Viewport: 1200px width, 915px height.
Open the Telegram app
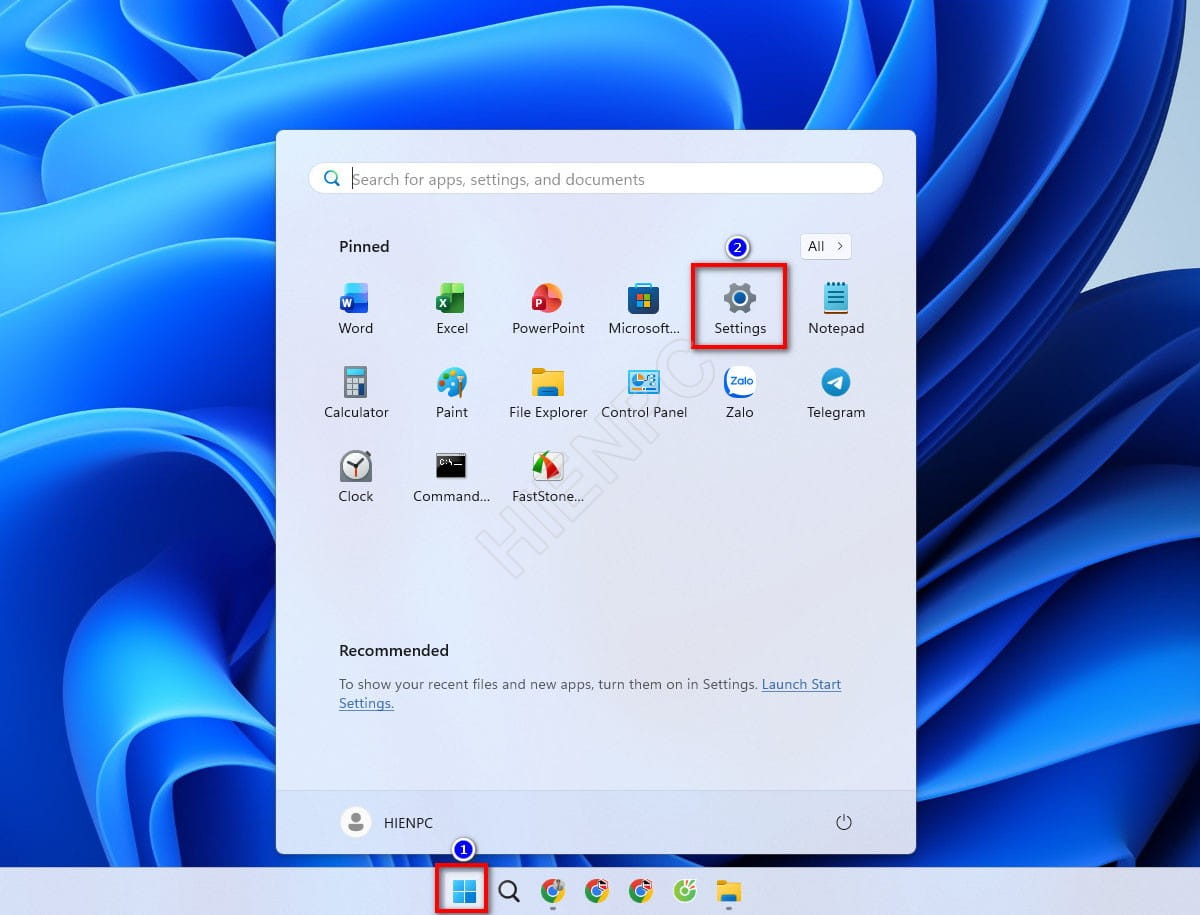pos(836,393)
